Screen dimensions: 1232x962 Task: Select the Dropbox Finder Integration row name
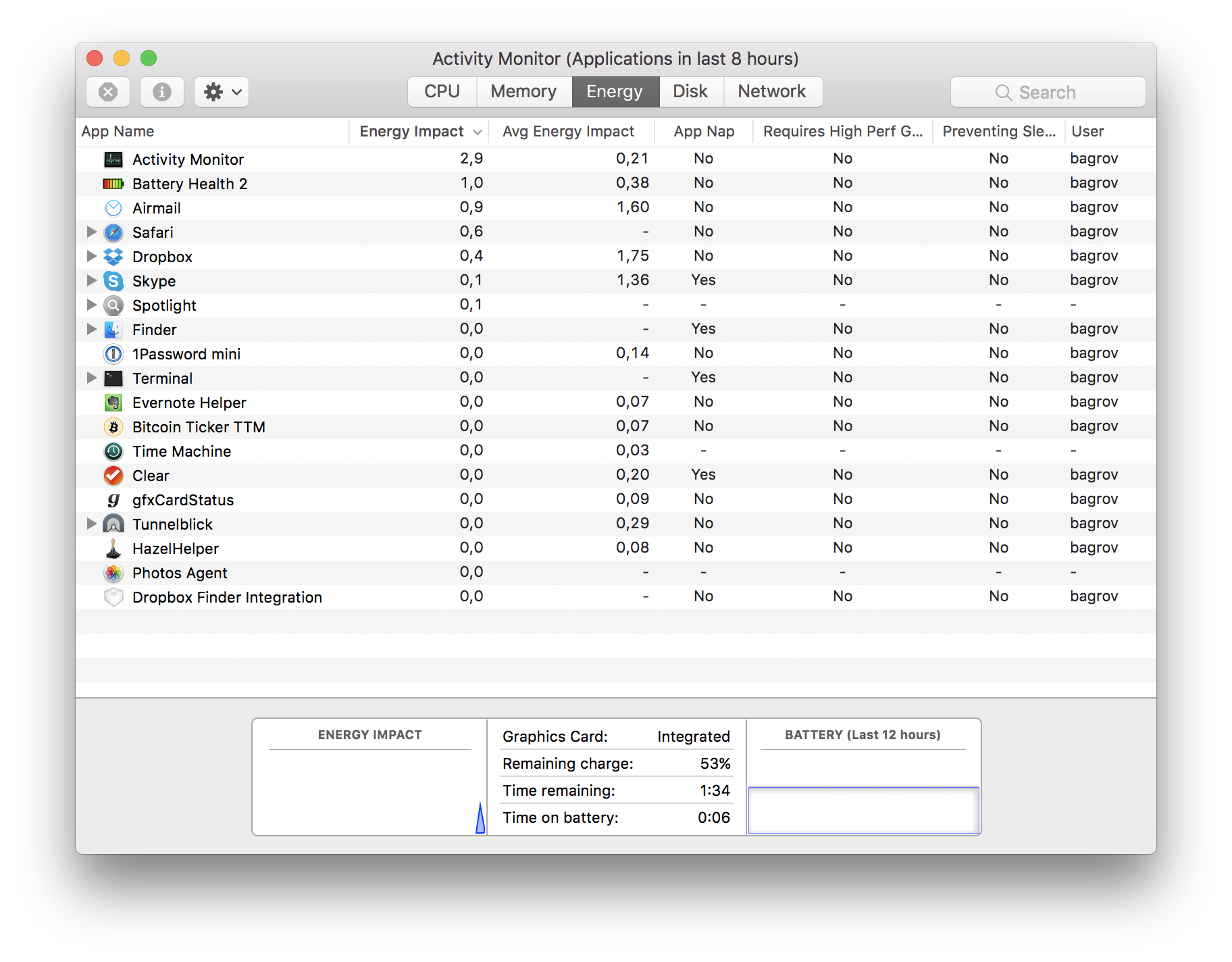click(227, 597)
